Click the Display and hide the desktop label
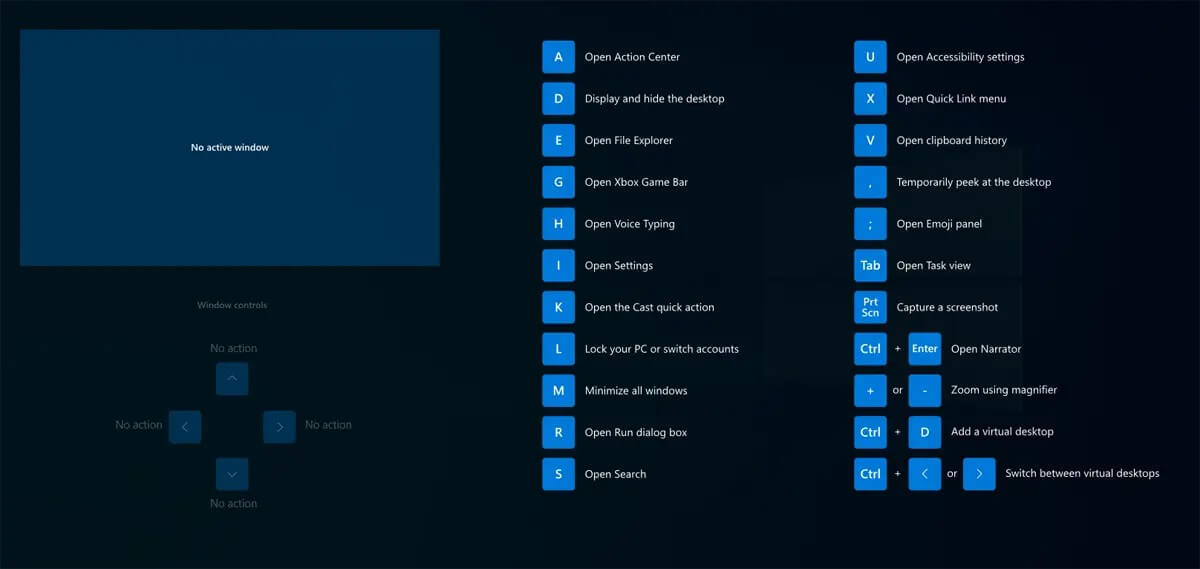The image size is (1200, 569). coord(655,99)
